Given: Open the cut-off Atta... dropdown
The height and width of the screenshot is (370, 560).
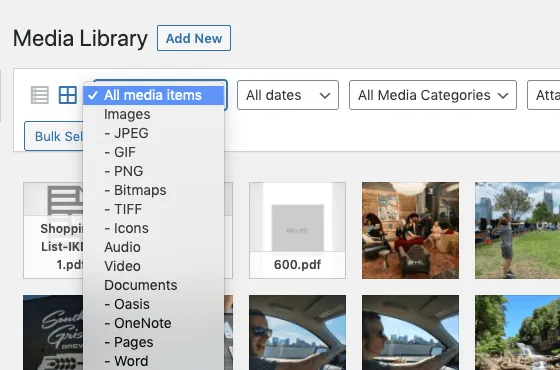Looking at the screenshot, I should (544, 95).
